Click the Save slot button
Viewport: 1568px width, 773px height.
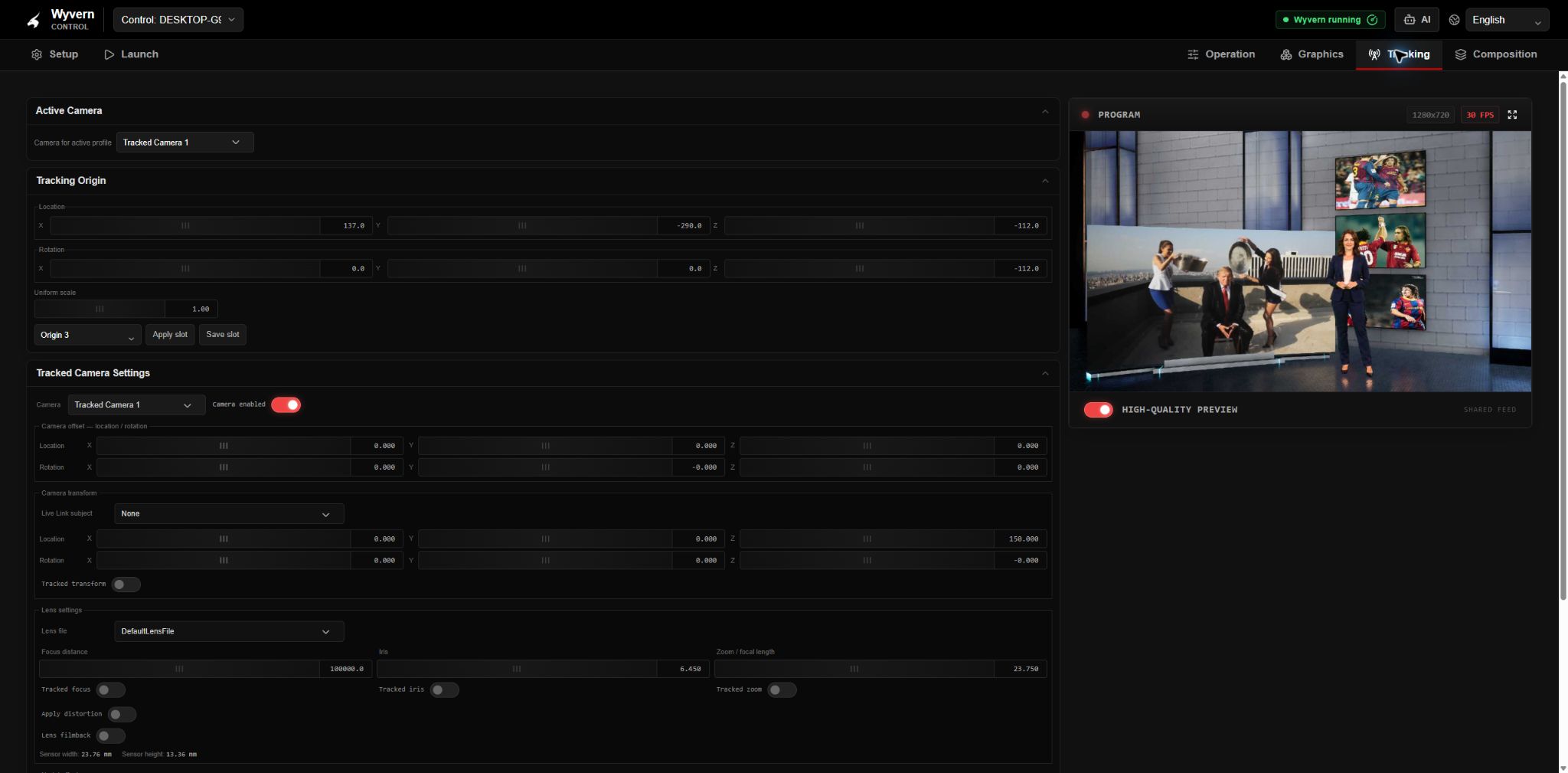(x=223, y=335)
